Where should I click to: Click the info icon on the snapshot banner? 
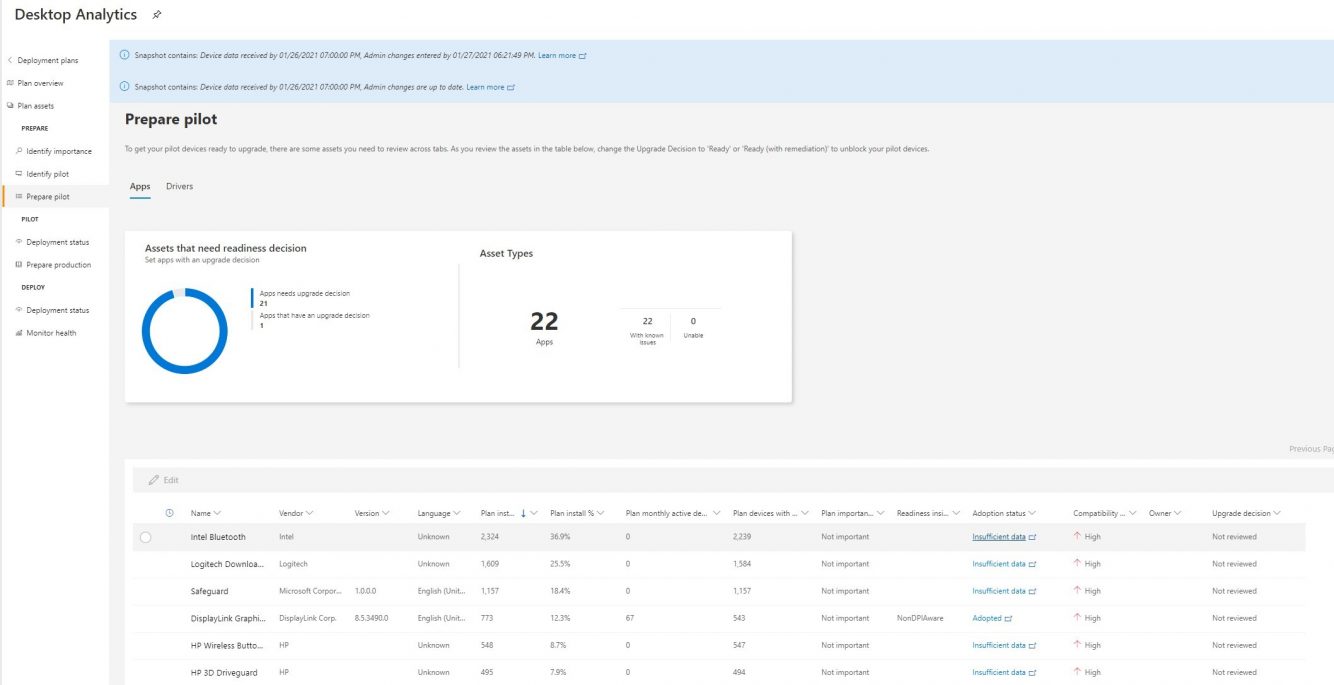coord(122,55)
